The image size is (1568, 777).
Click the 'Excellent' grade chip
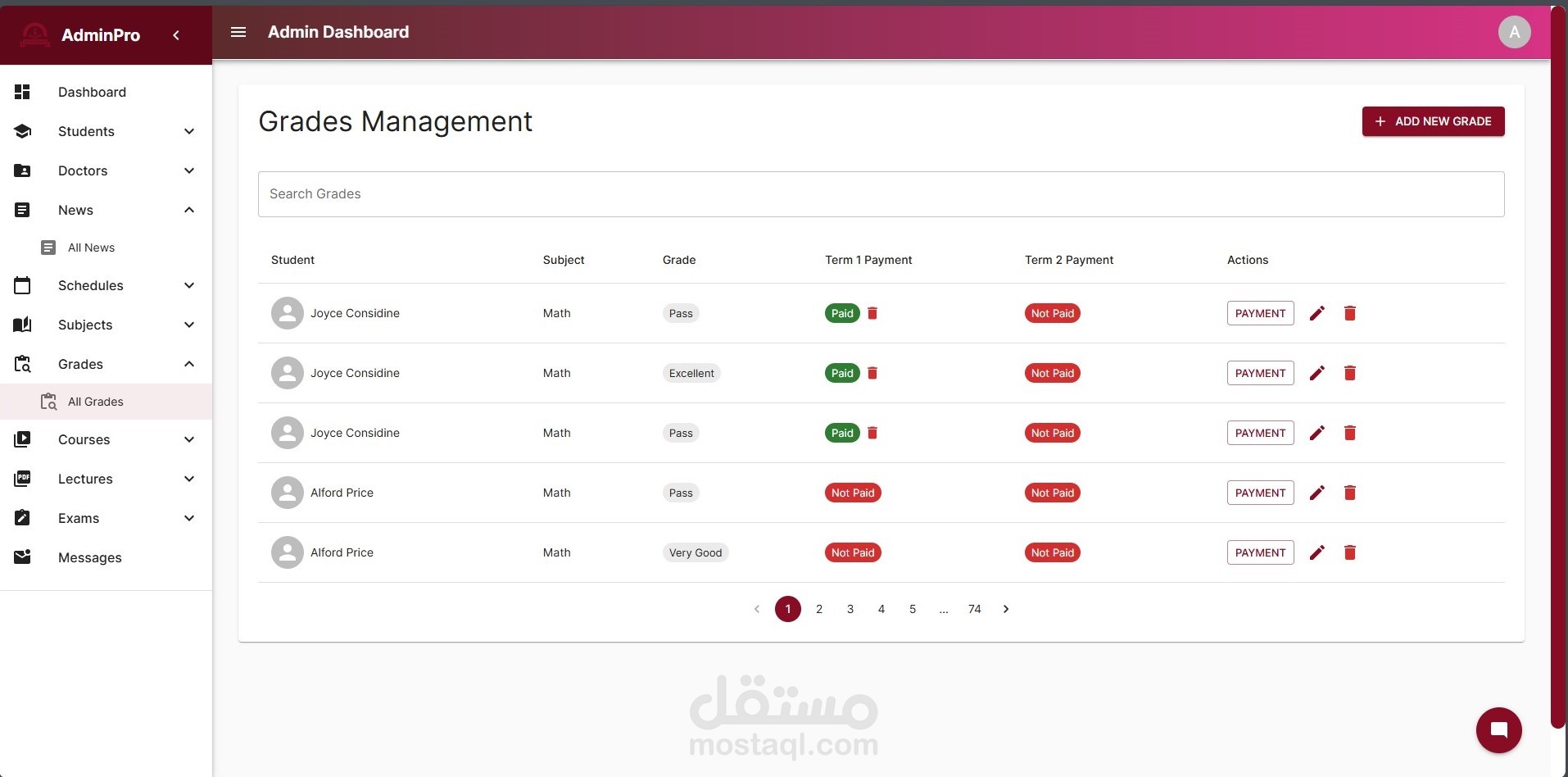coord(691,373)
